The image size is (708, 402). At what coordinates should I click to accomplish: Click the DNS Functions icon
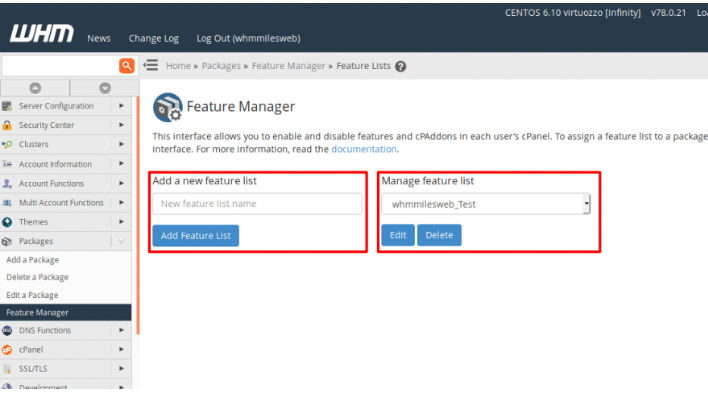click(7, 331)
